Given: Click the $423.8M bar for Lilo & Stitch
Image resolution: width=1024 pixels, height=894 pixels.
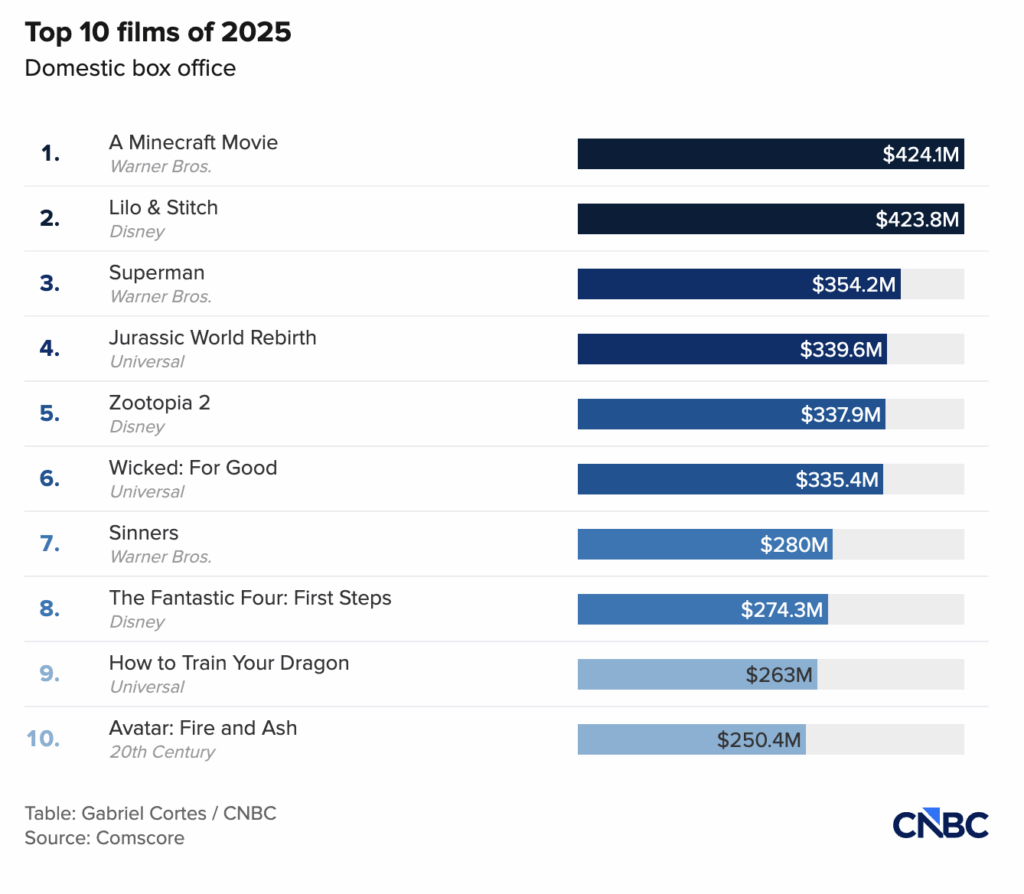Looking at the screenshot, I should 770,219.
